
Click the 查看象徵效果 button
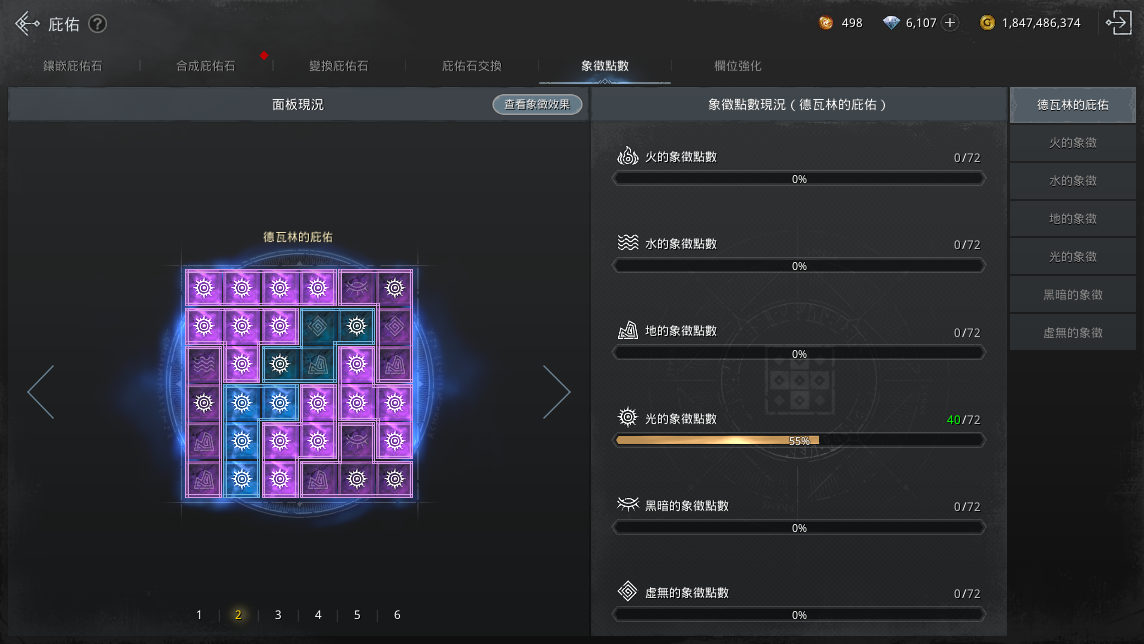pyautogui.click(x=537, y=104)
